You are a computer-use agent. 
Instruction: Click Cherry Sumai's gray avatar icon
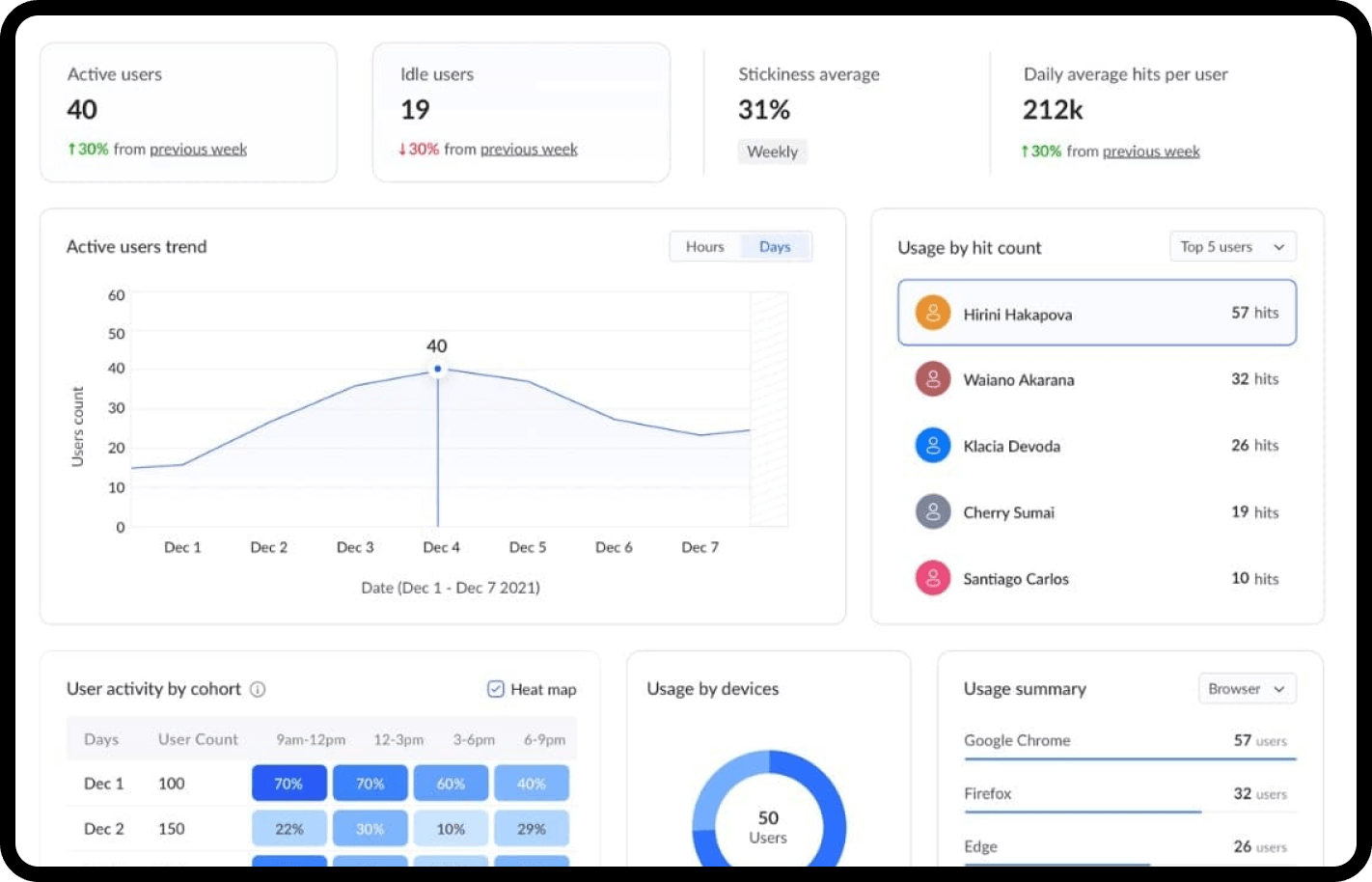pyautogui.click(x=932, y=512)
